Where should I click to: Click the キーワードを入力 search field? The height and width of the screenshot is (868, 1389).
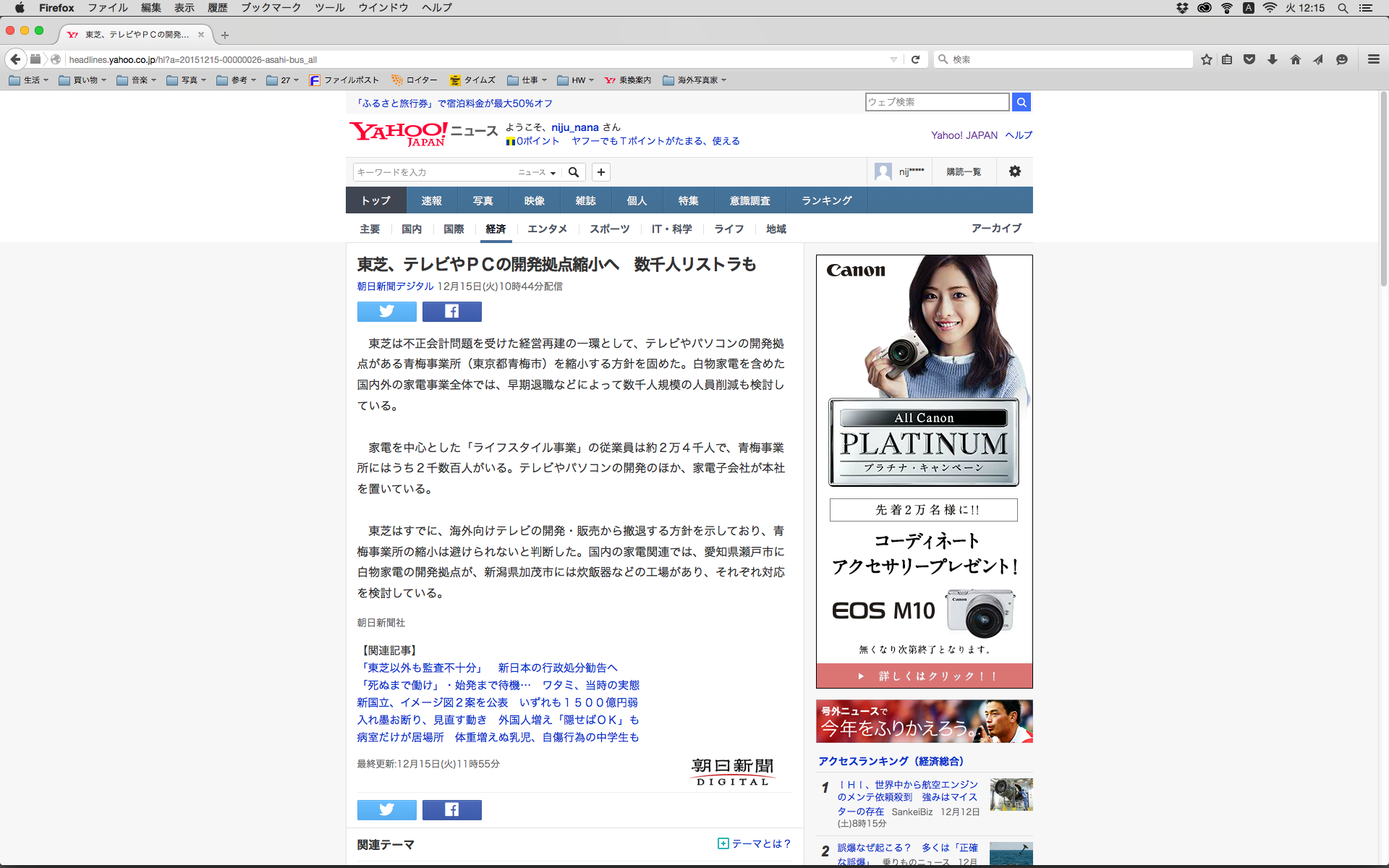[433, 172]
